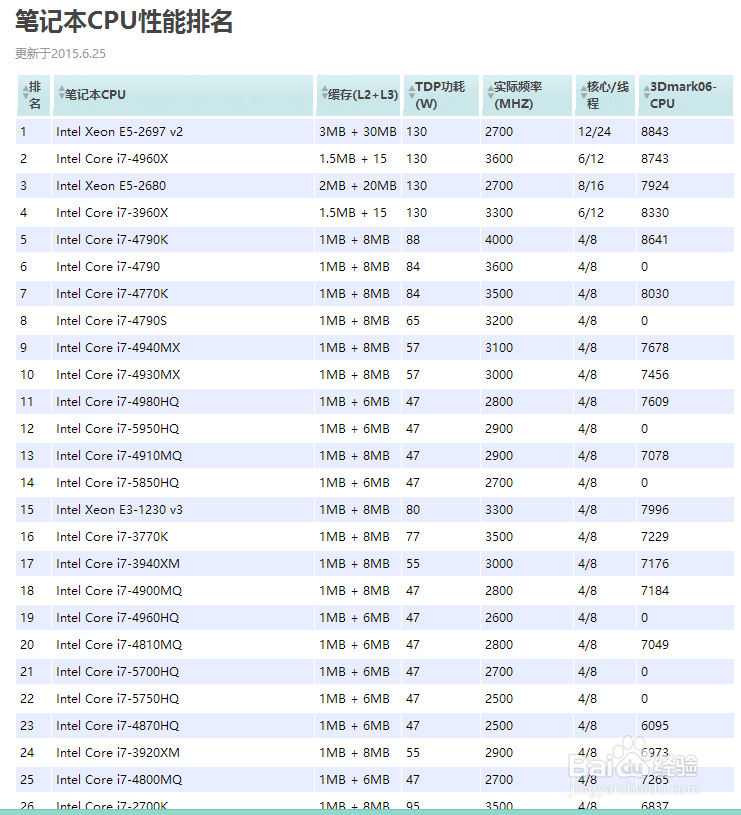Image resolution: width=741 pixels, height=815 pixels.
Task: Select Intel Core i7-4960HQ cell
Action: [x=182, y=618]
